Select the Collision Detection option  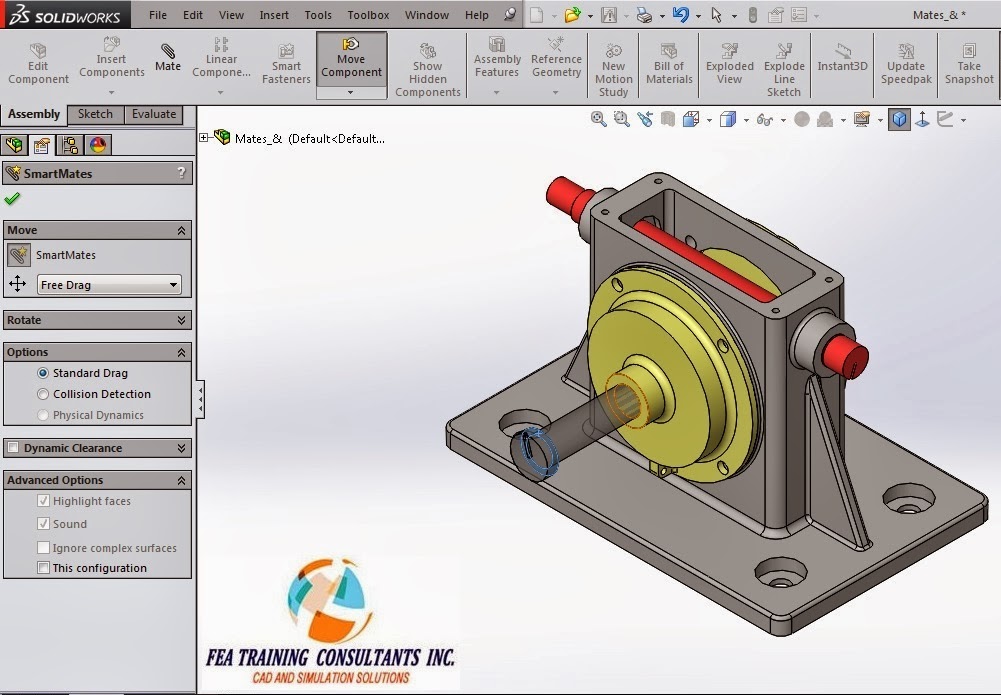pos(43,394)
